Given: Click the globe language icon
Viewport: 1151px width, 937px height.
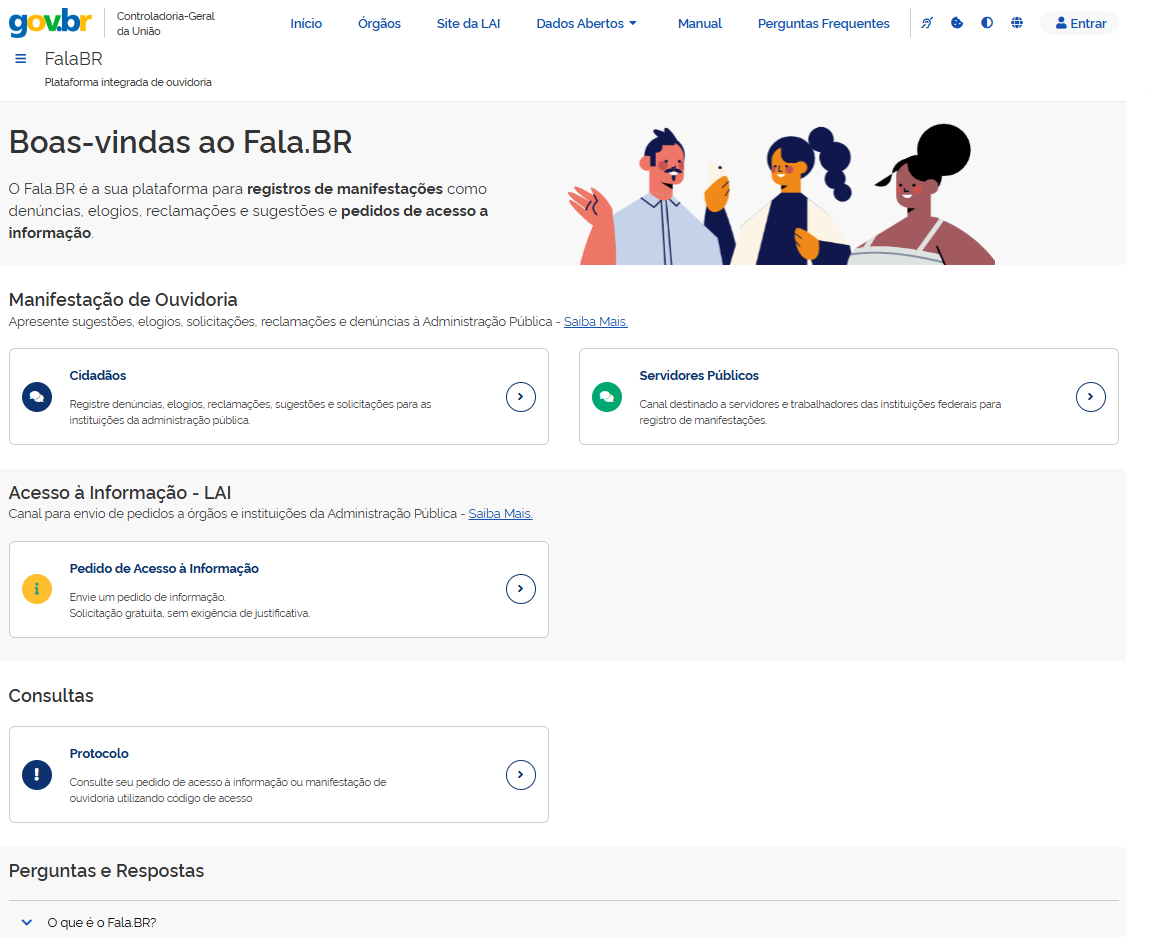Looking at the screenshot, I should click(x=1017, y=23).
